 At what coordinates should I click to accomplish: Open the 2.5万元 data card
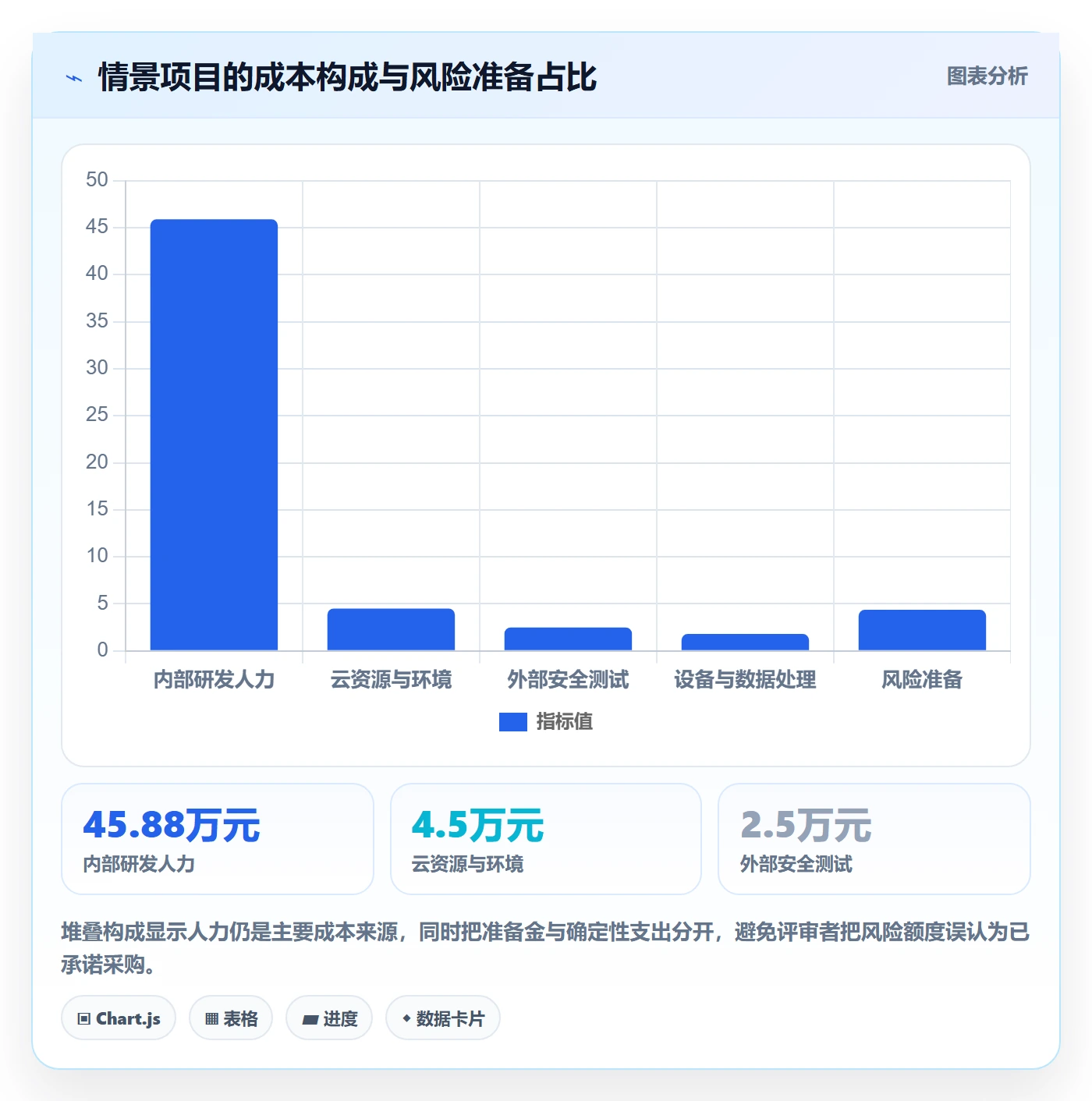(x=874, y=839)
